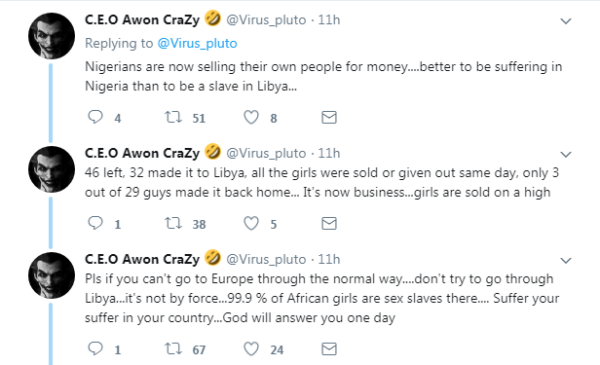Share second tweet via message envelope icon
The height and width of the screenshot is (365, 600).
tap(329, 223)
